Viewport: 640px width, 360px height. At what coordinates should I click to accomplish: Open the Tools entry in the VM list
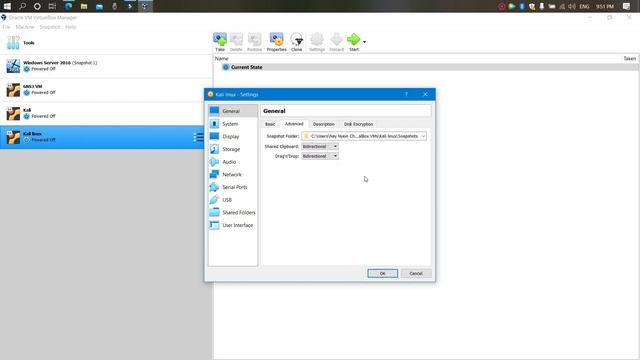click(x=106, y=43)
